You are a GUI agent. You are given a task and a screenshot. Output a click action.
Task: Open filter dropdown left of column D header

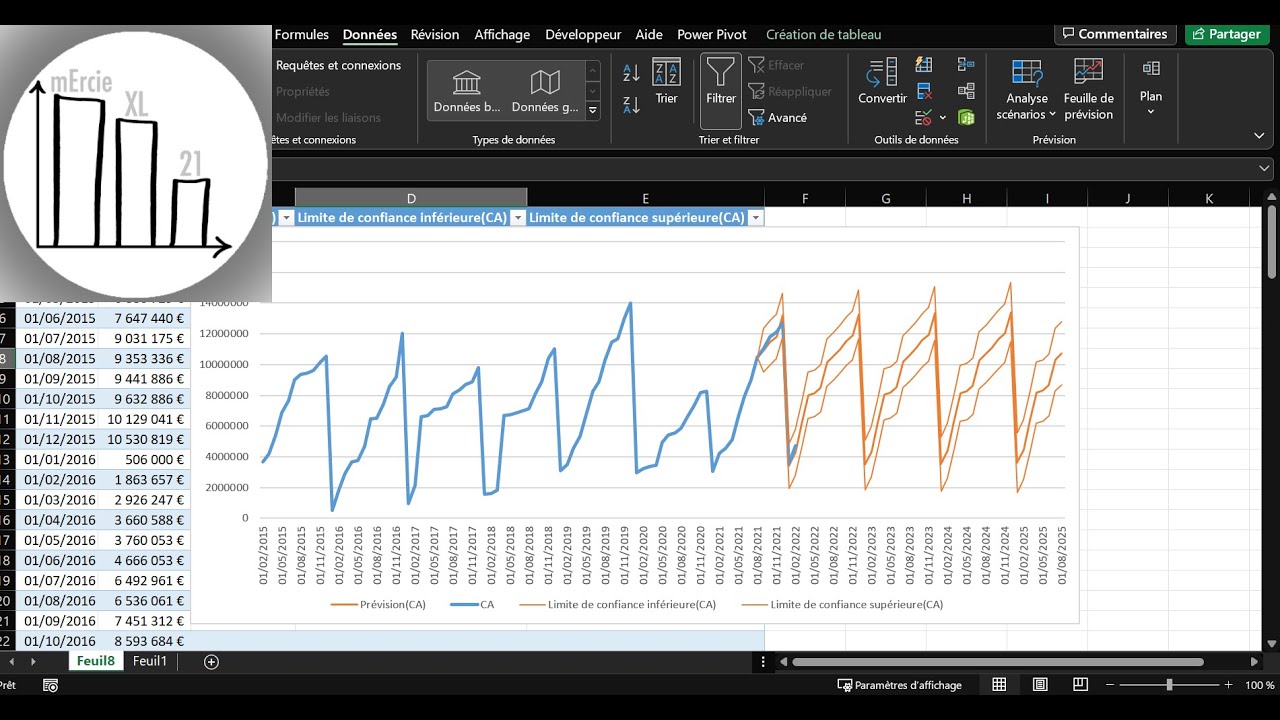pyautogui.click(x=286, y=217)
